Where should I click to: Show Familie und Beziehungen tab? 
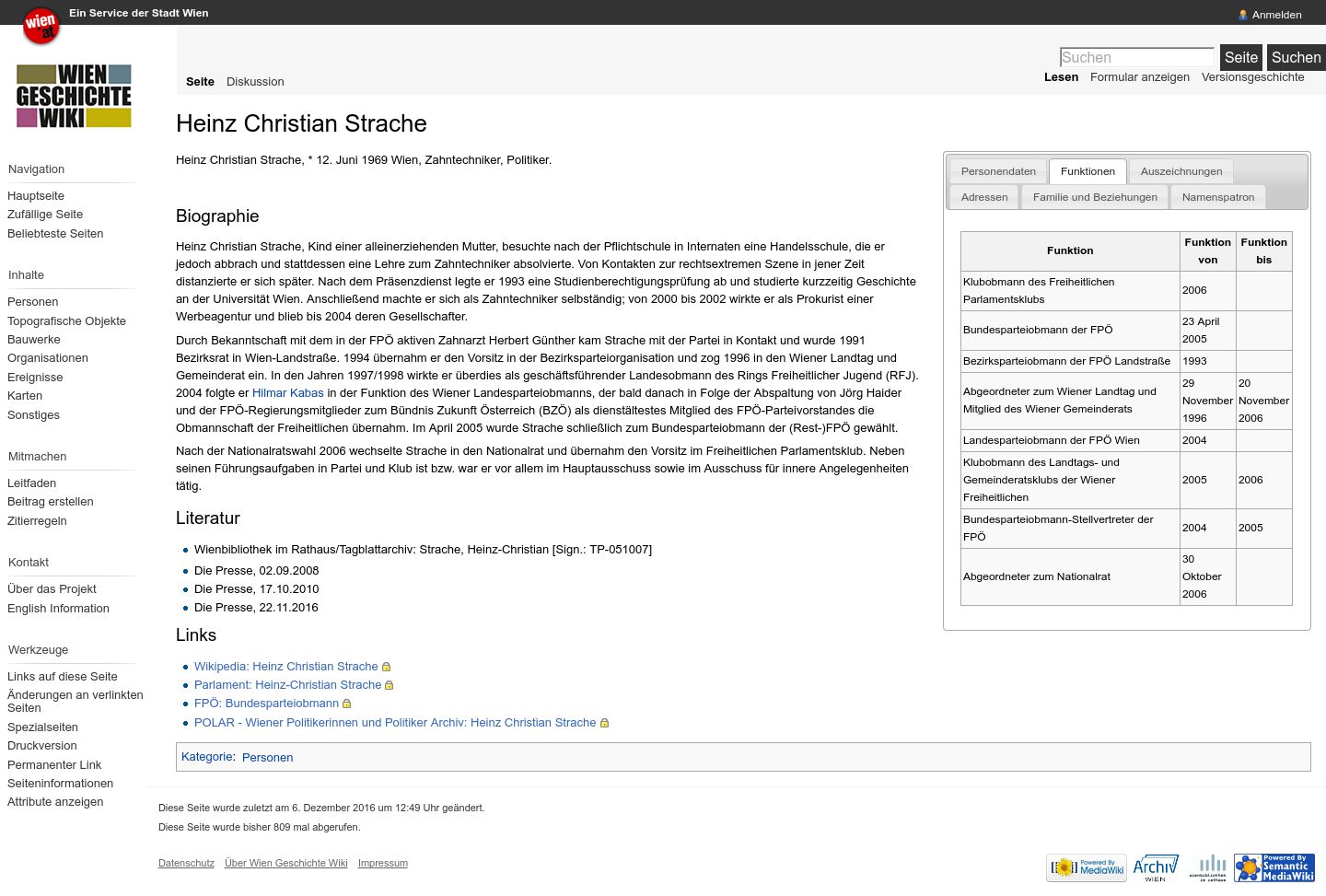pos(1095,197)
